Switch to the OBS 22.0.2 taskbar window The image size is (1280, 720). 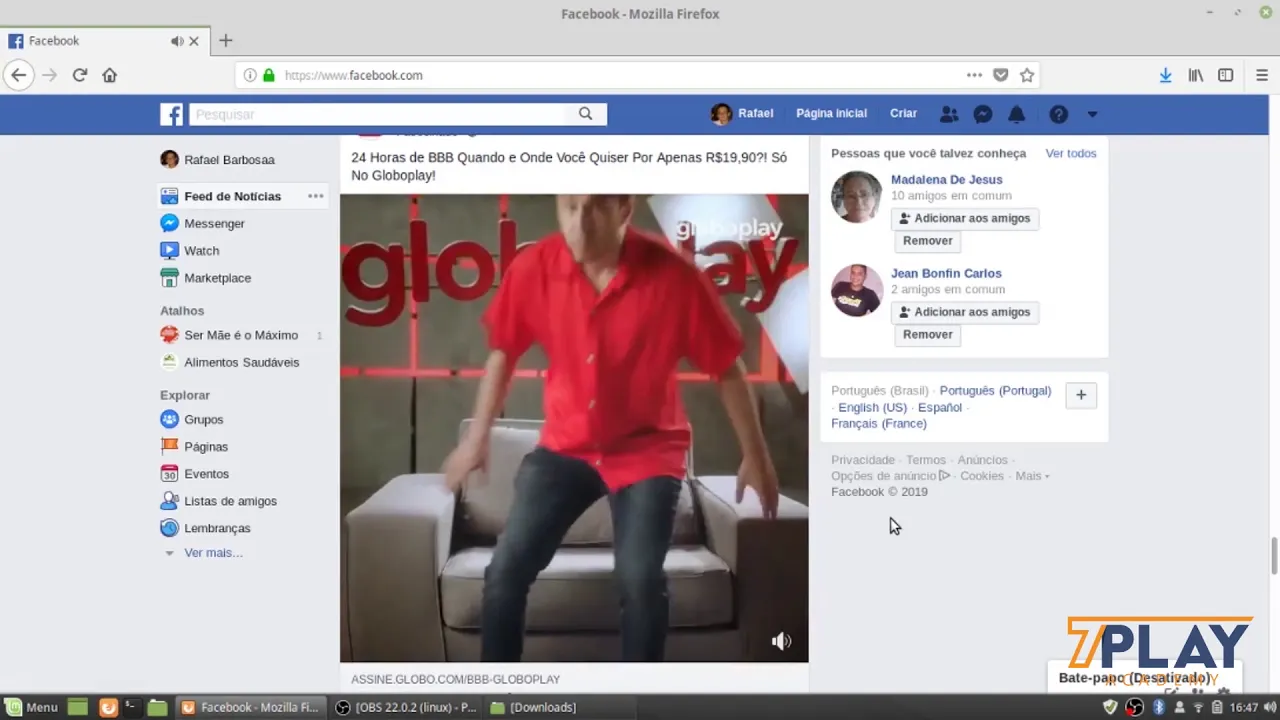coord(406,707)
